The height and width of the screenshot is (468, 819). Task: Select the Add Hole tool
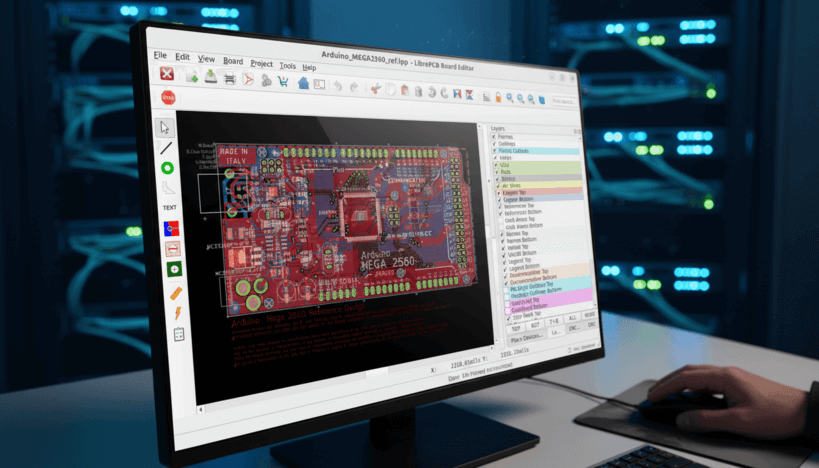173,269
